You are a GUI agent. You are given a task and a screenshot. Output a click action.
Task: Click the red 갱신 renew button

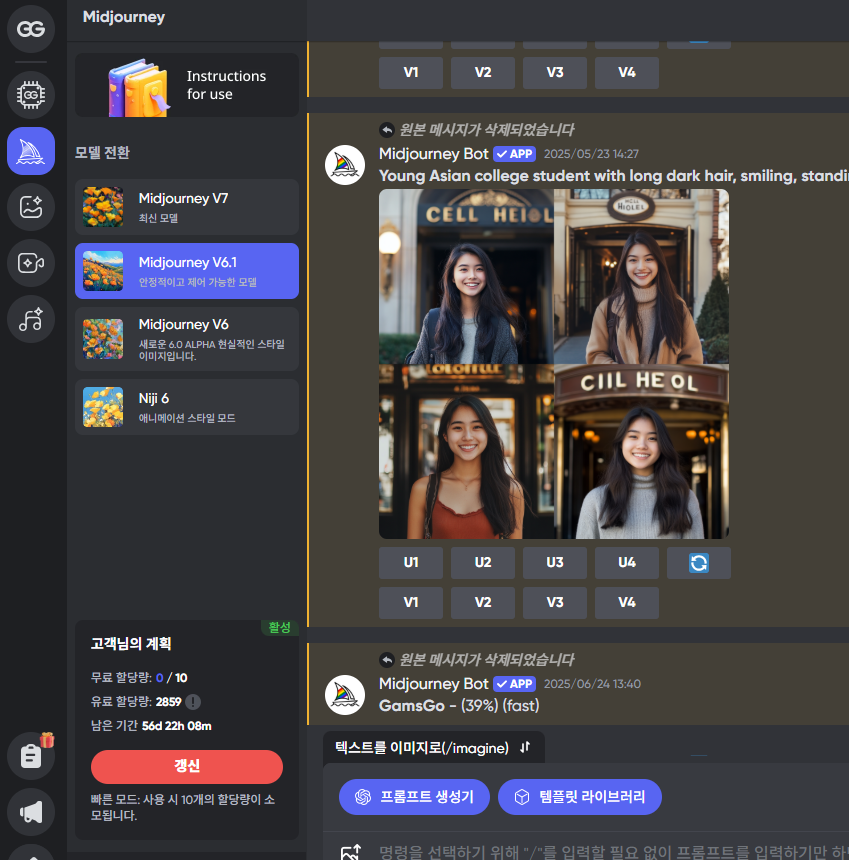pos(187,767)
